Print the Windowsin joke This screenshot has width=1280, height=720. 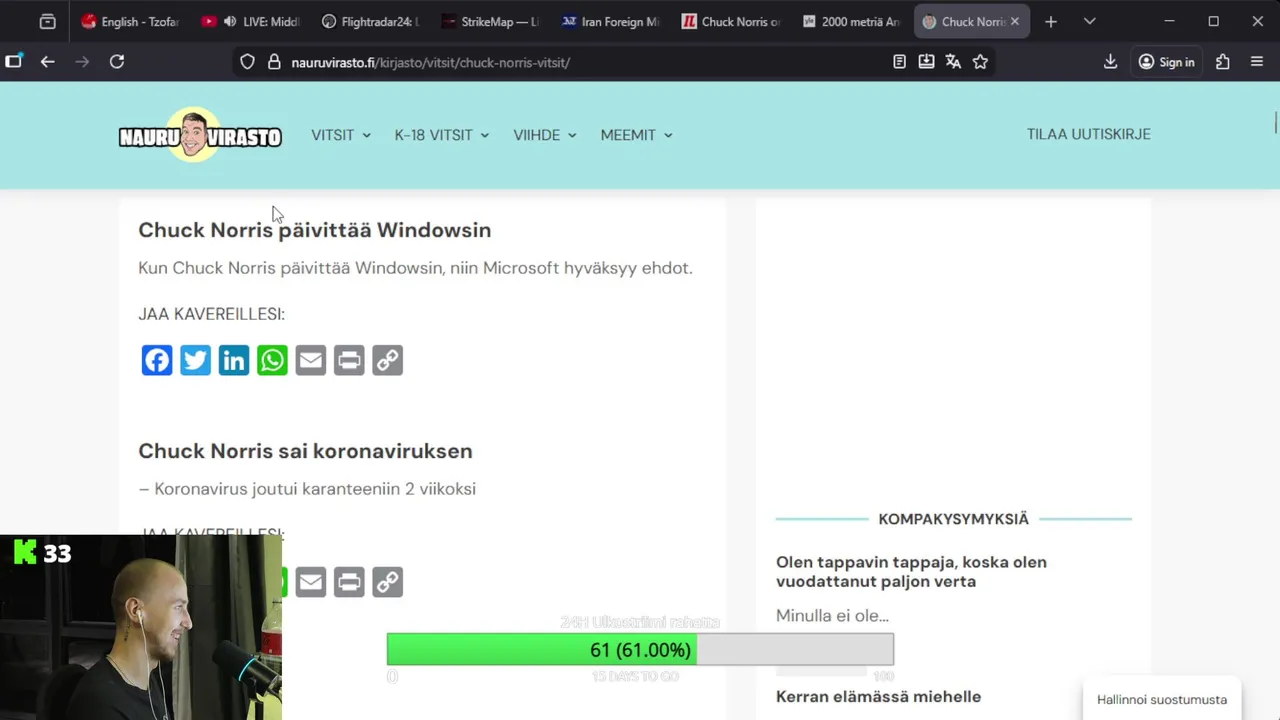pyautogui.click(x=349, y=360)
